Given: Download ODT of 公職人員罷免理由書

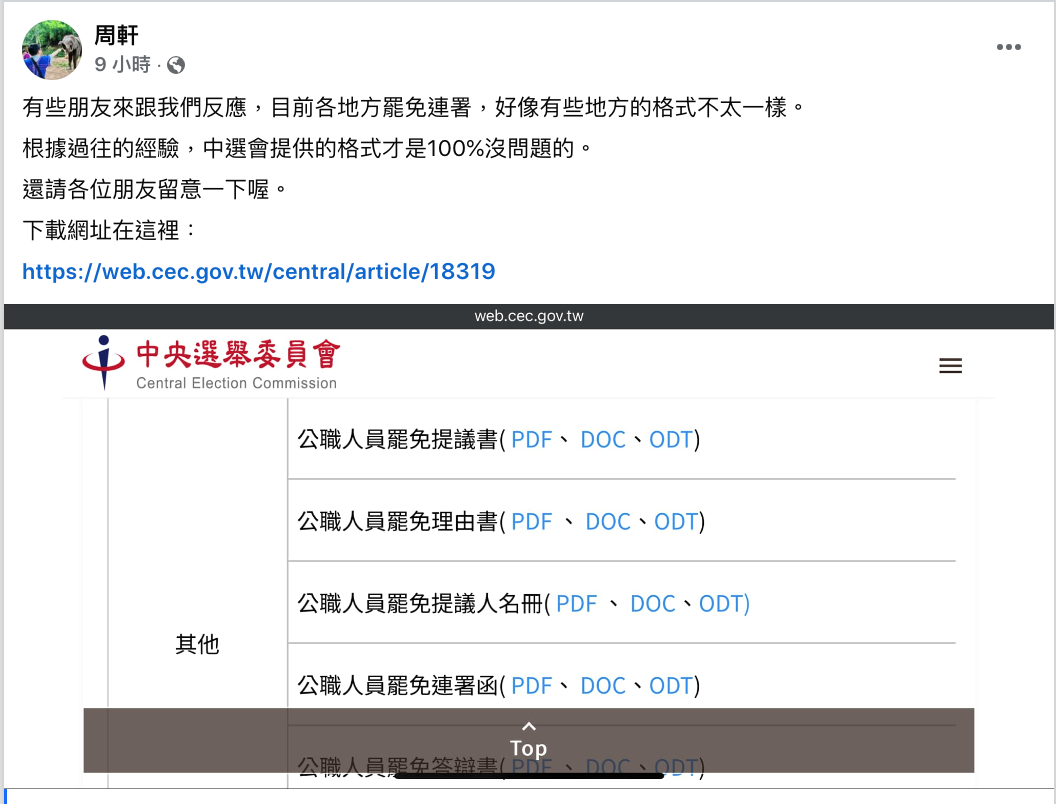Looking at the screenshot, I should 676,522.
